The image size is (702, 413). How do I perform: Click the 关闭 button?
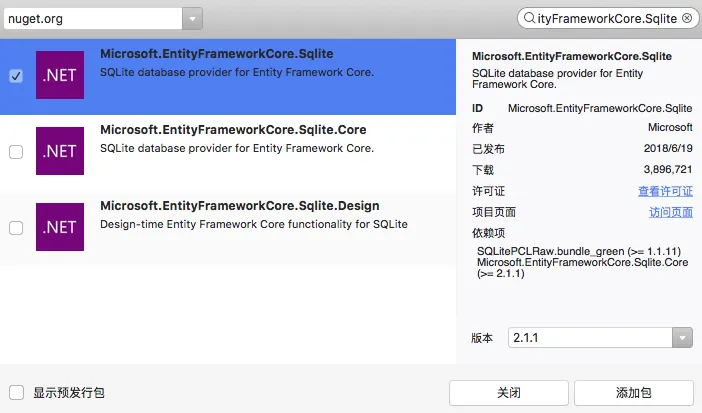(508, 393)
